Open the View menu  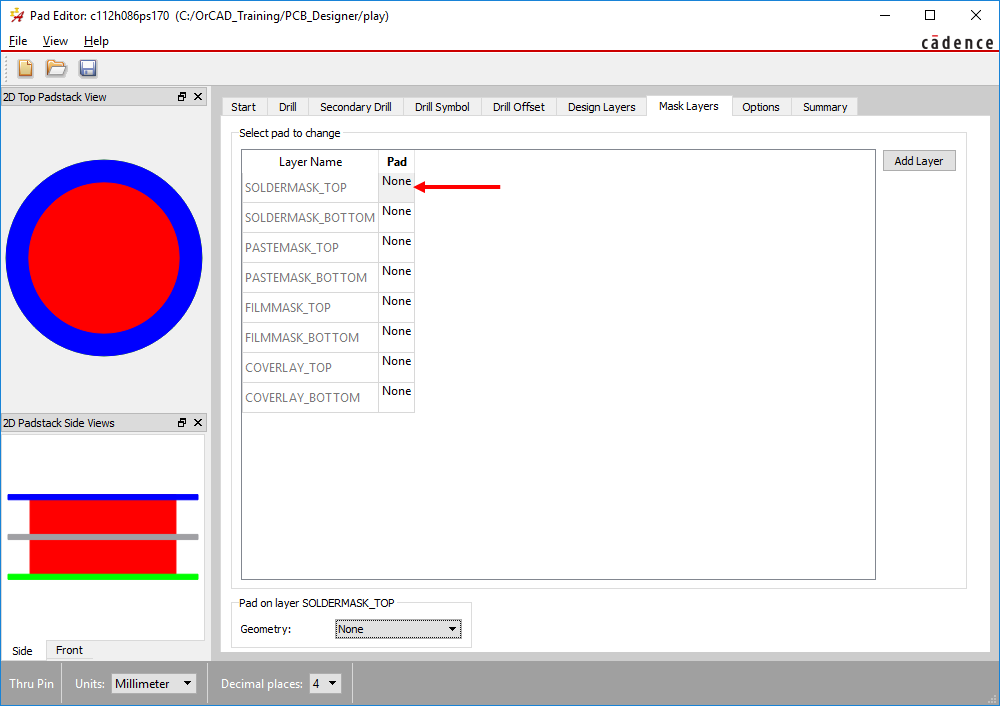[55, 41]
